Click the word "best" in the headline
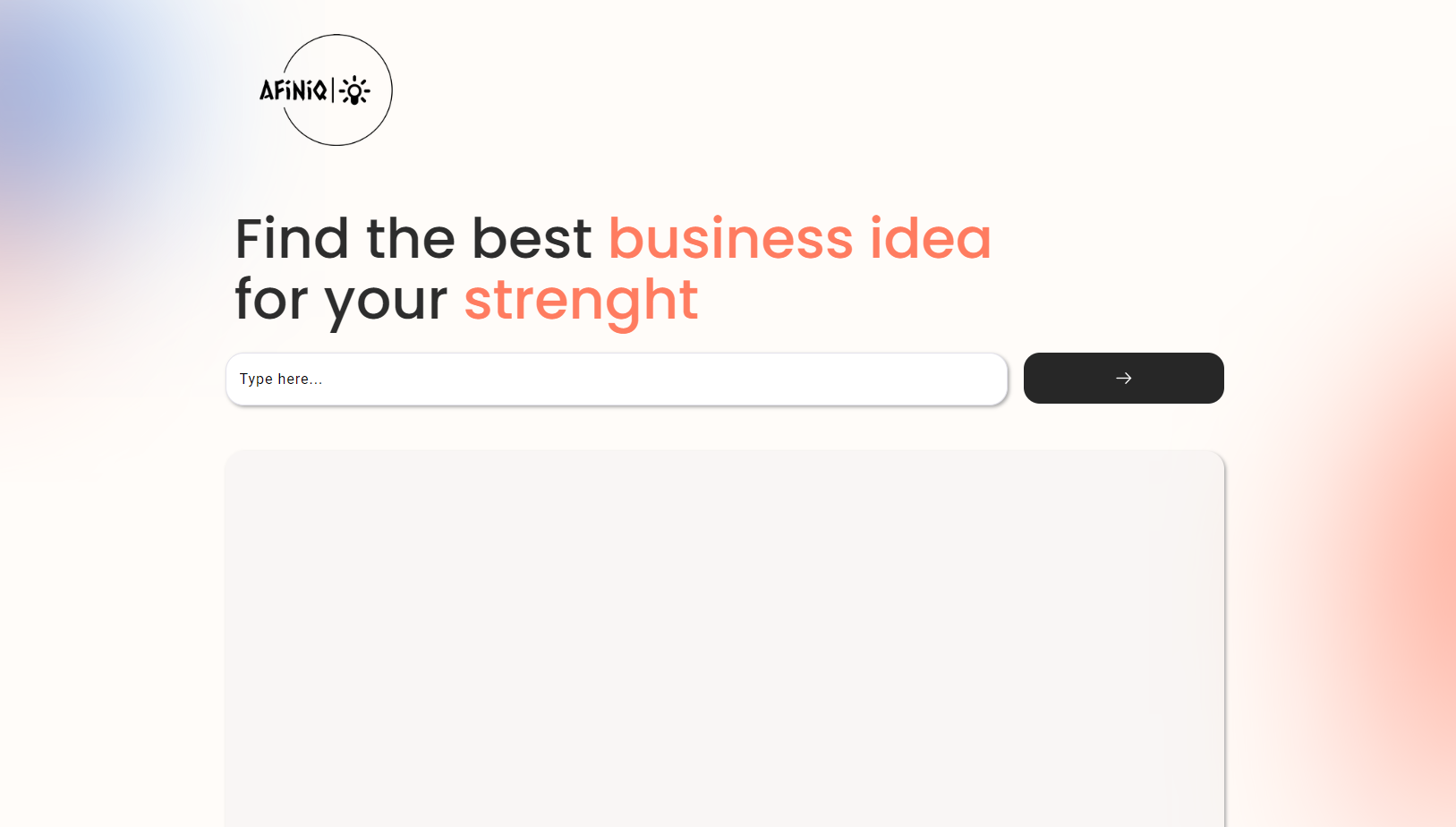This screenshot has width=1456, height=827. (532, 239)
